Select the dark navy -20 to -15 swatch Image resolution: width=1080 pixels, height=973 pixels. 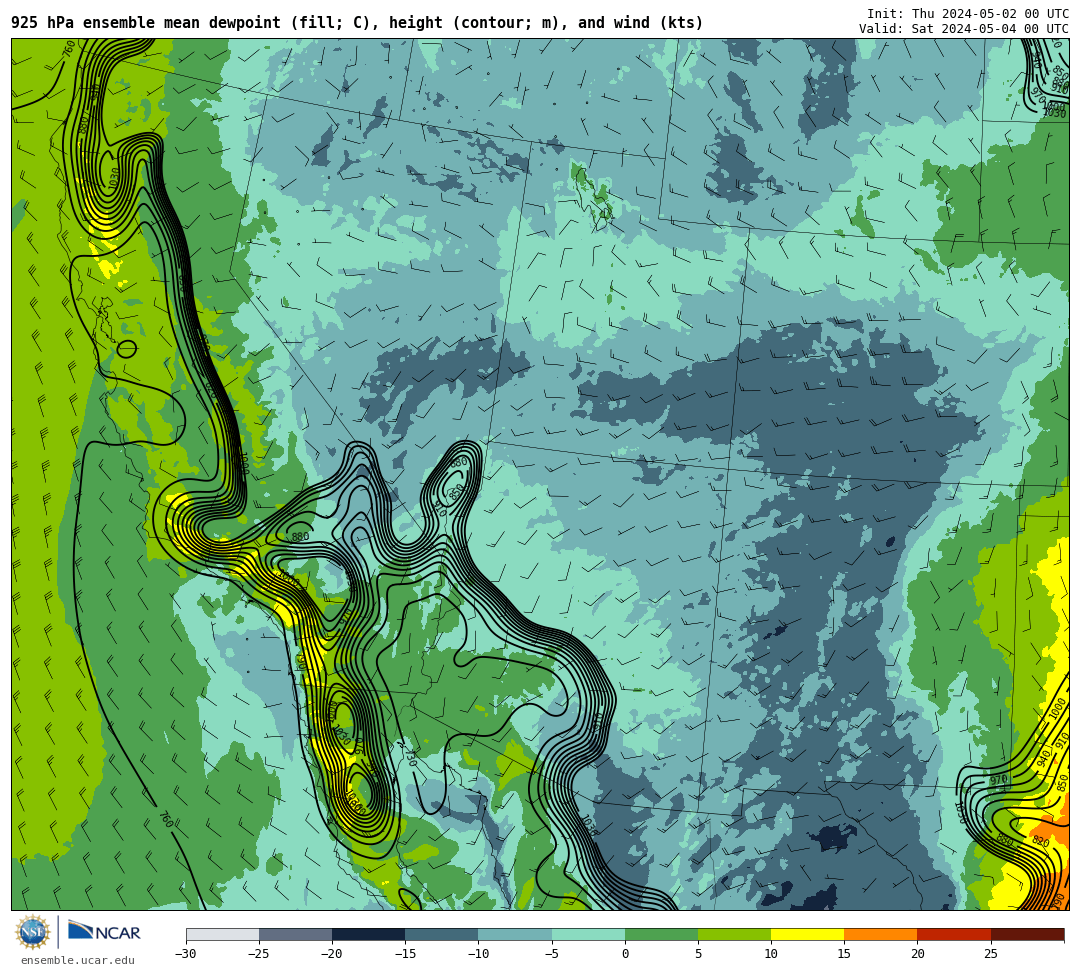coord(368,934)
